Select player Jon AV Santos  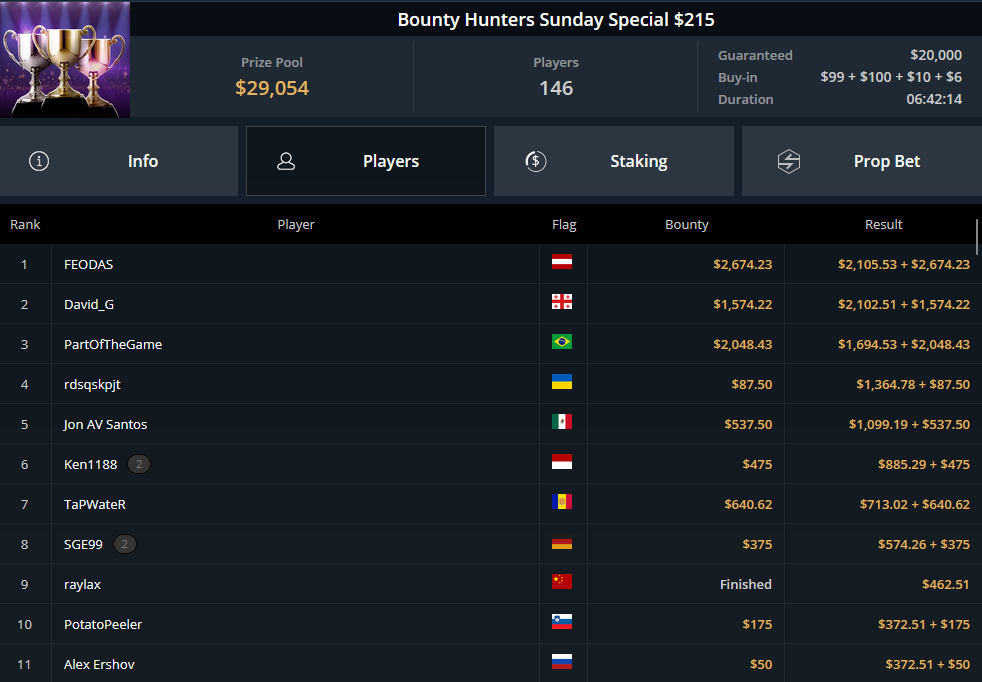tap(105, 425)
